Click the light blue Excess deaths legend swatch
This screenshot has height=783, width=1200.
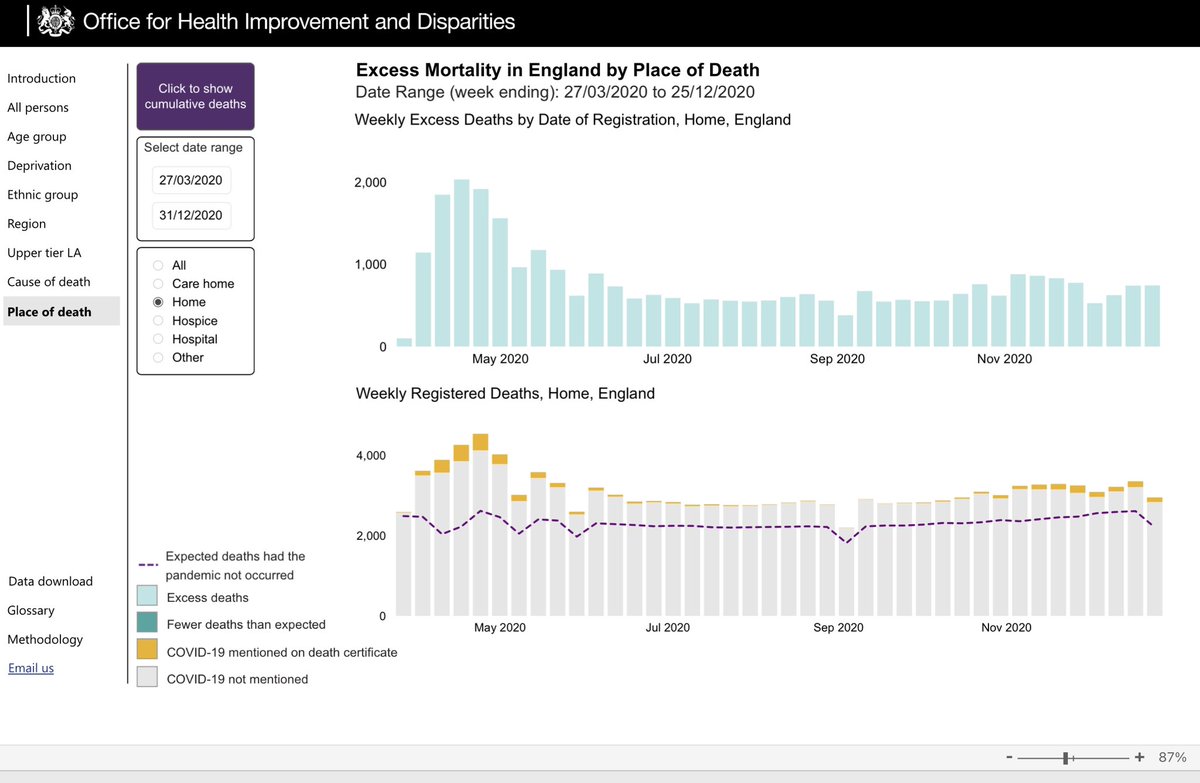[x=147, y=597]
